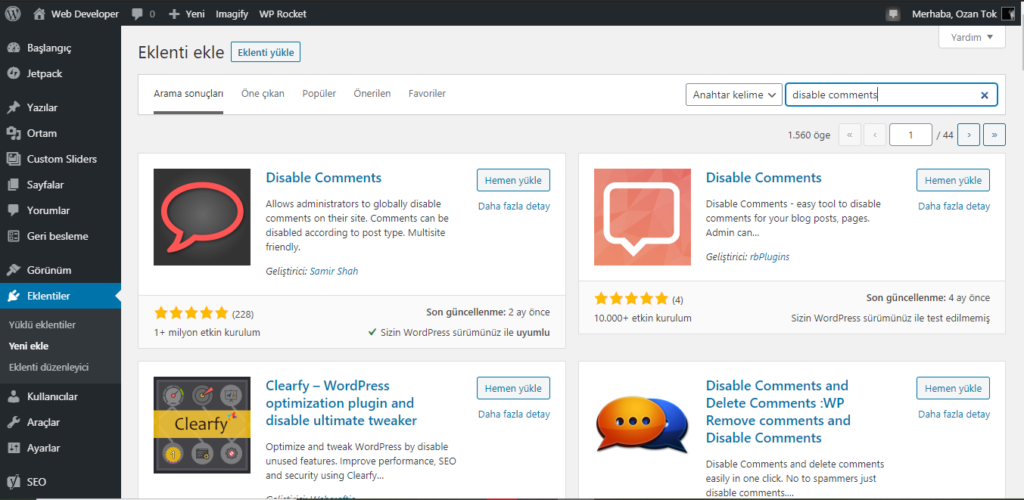Open the Anahtar kelime search type dropdown
Image resolution: width=1024 pixels, height=500 pixels.
point(734,95)
